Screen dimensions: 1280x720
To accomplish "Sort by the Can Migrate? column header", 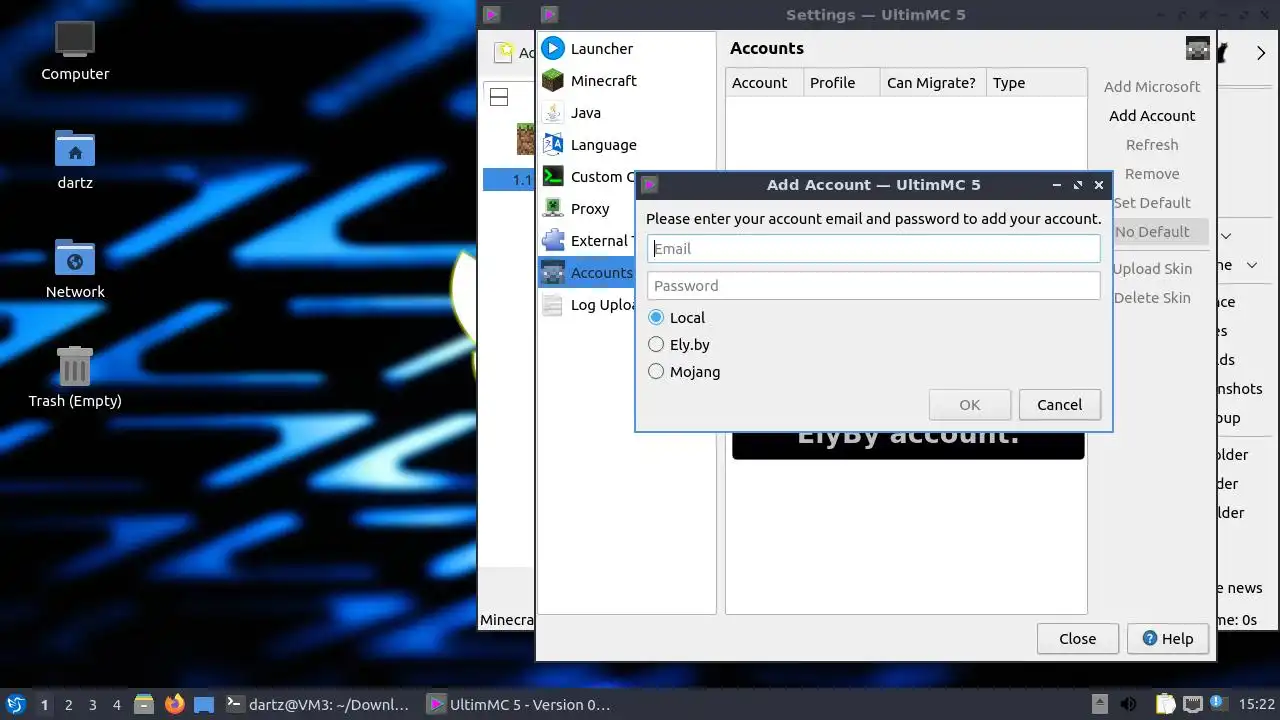I will pos(933,82).
